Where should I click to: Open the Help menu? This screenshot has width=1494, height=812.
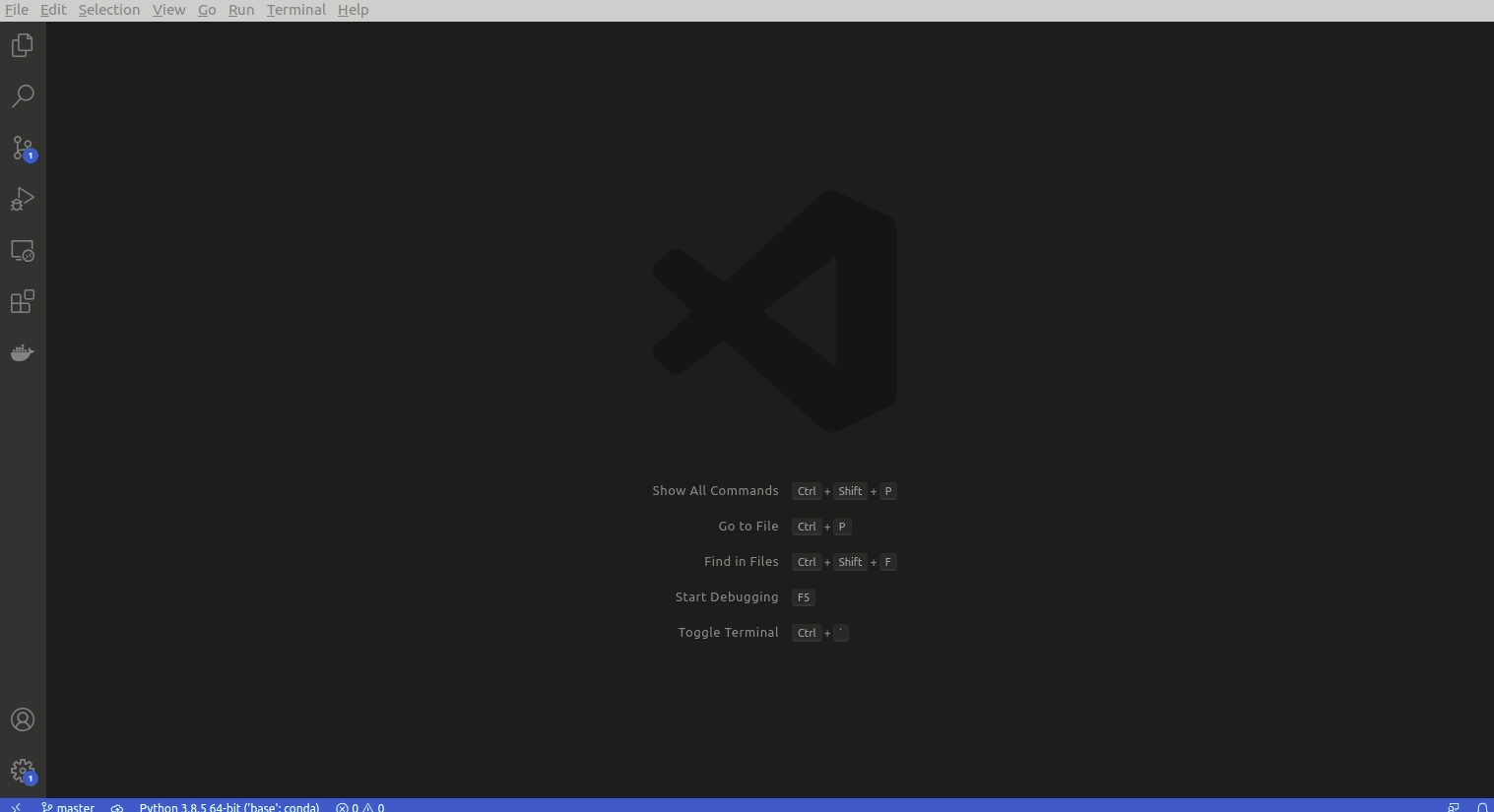[x=353, y=10]
